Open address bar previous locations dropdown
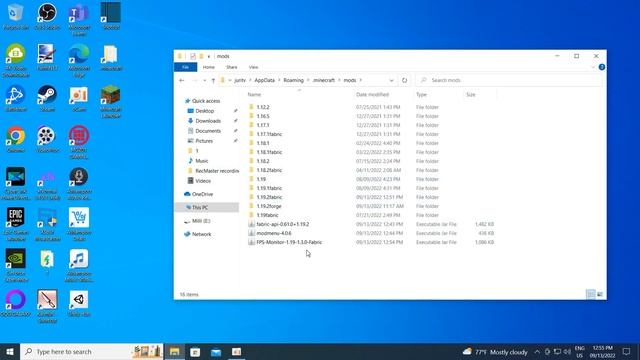 391,80
